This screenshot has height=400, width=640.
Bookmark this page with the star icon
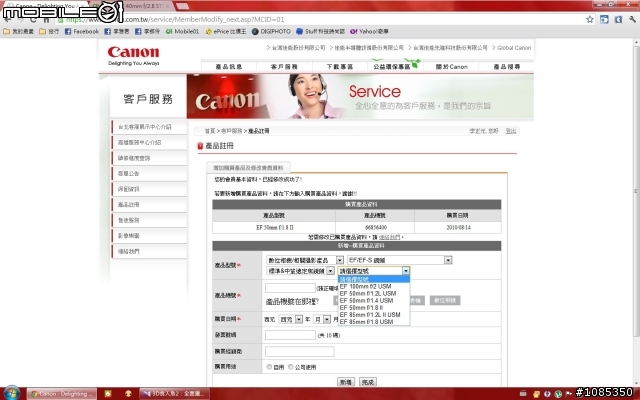[x=589, y=19]
